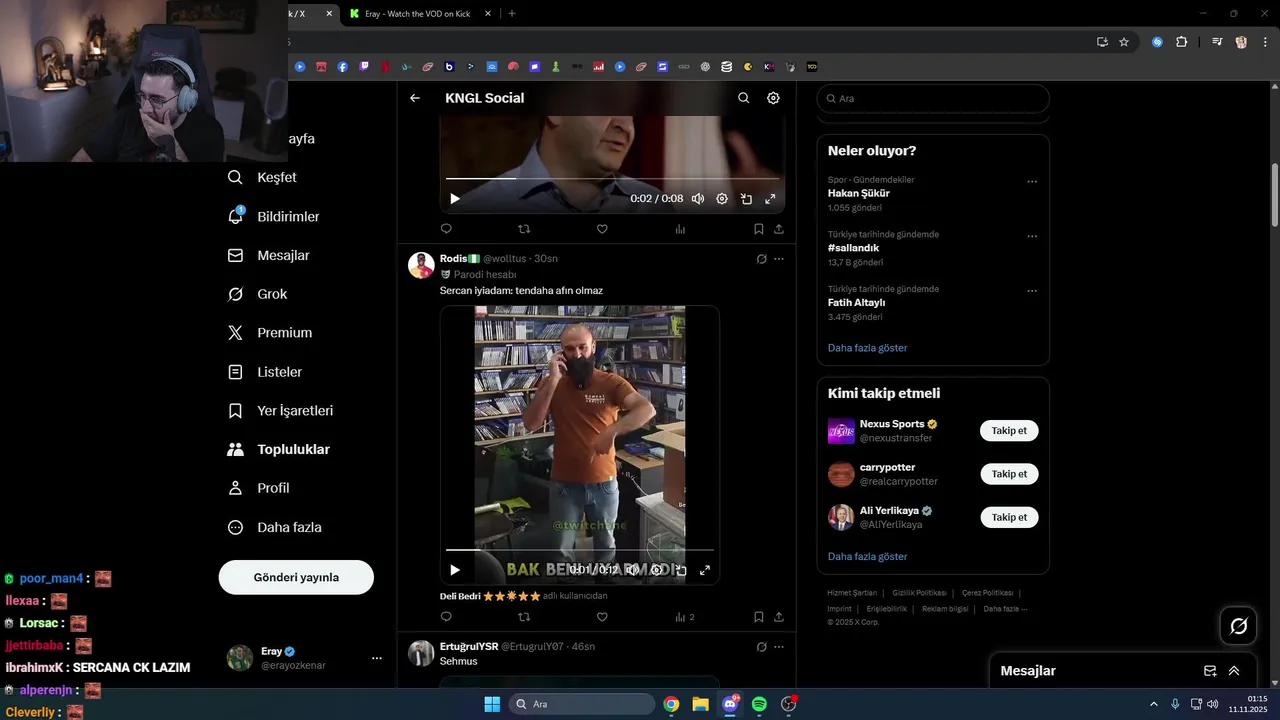The image size is (1280, 720).
Task: Open floating Grok button
Action: [x=1238, y=626]
